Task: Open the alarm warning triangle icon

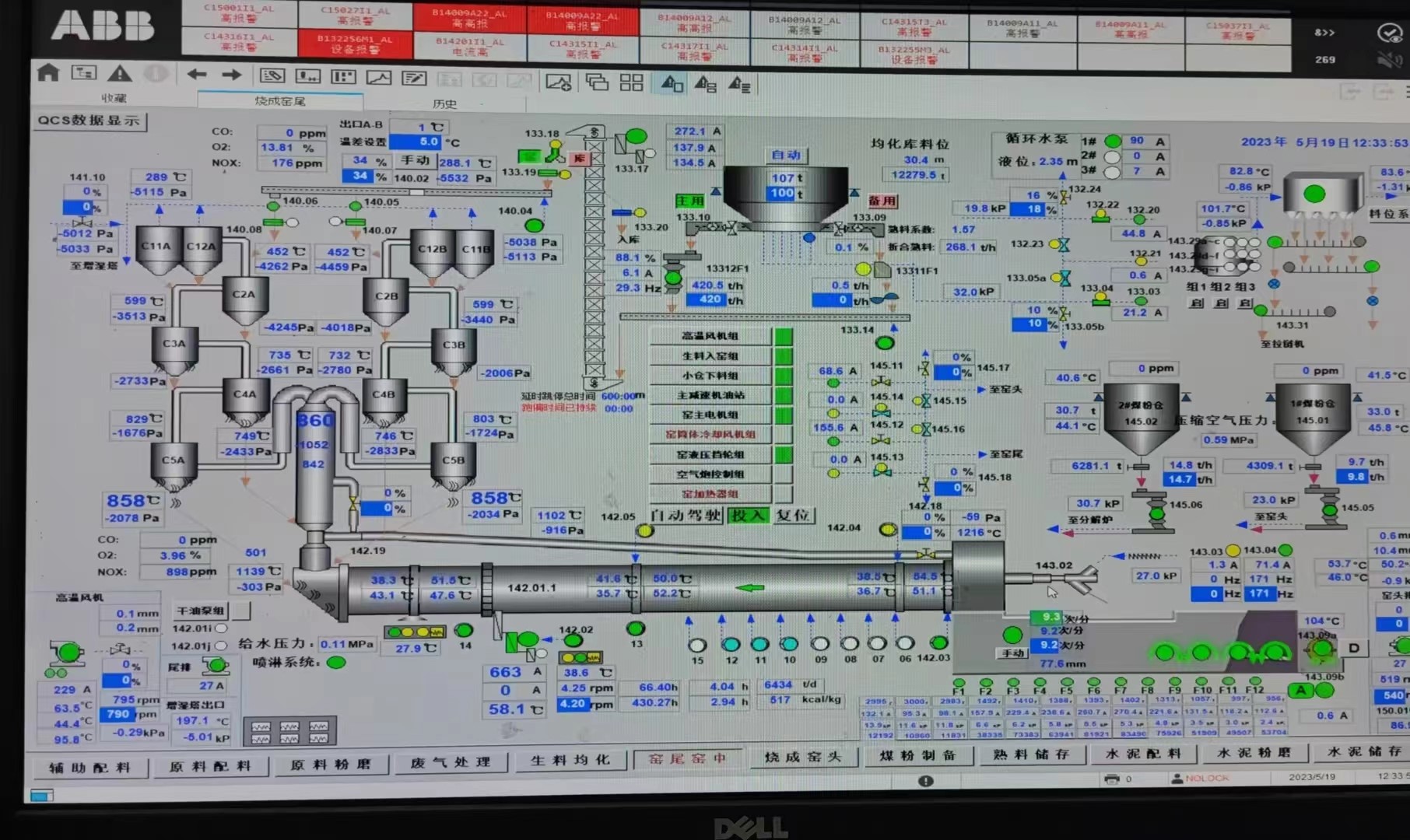Action: (119, 74)
